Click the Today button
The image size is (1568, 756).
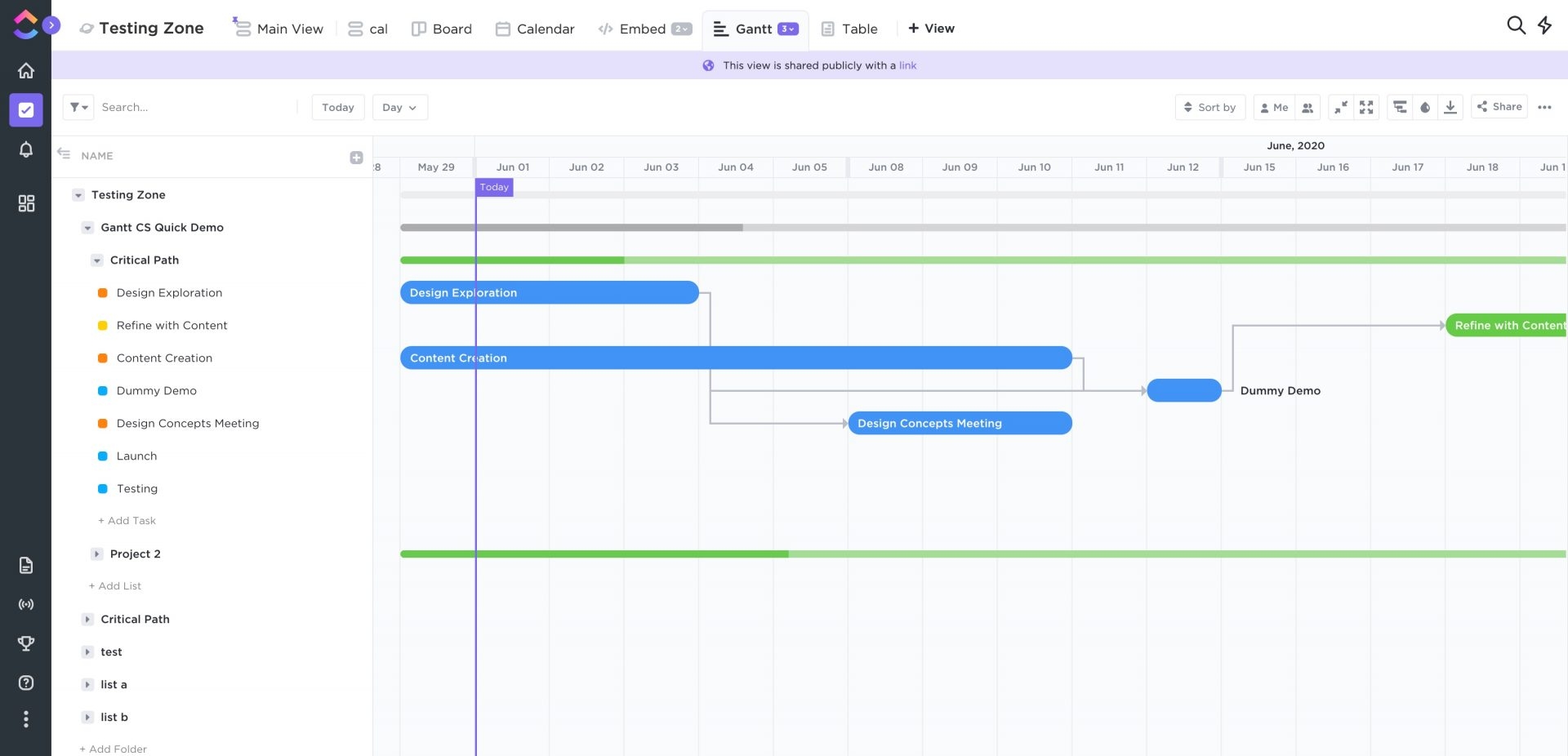(x=337, y=107)
